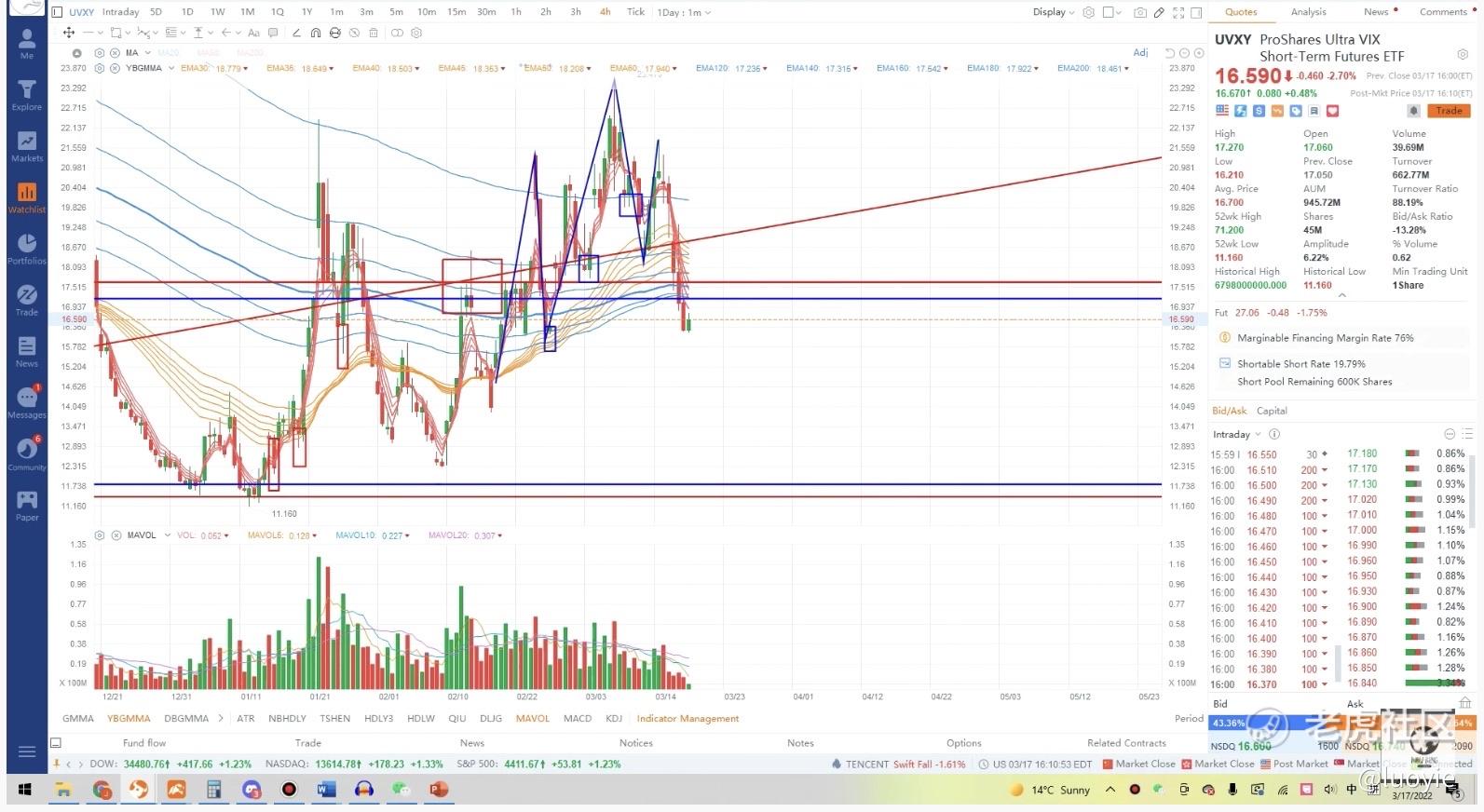Click the pencil draw icon in chart header
Viewport: 1484px width, 812px height.
point(1159,12)
